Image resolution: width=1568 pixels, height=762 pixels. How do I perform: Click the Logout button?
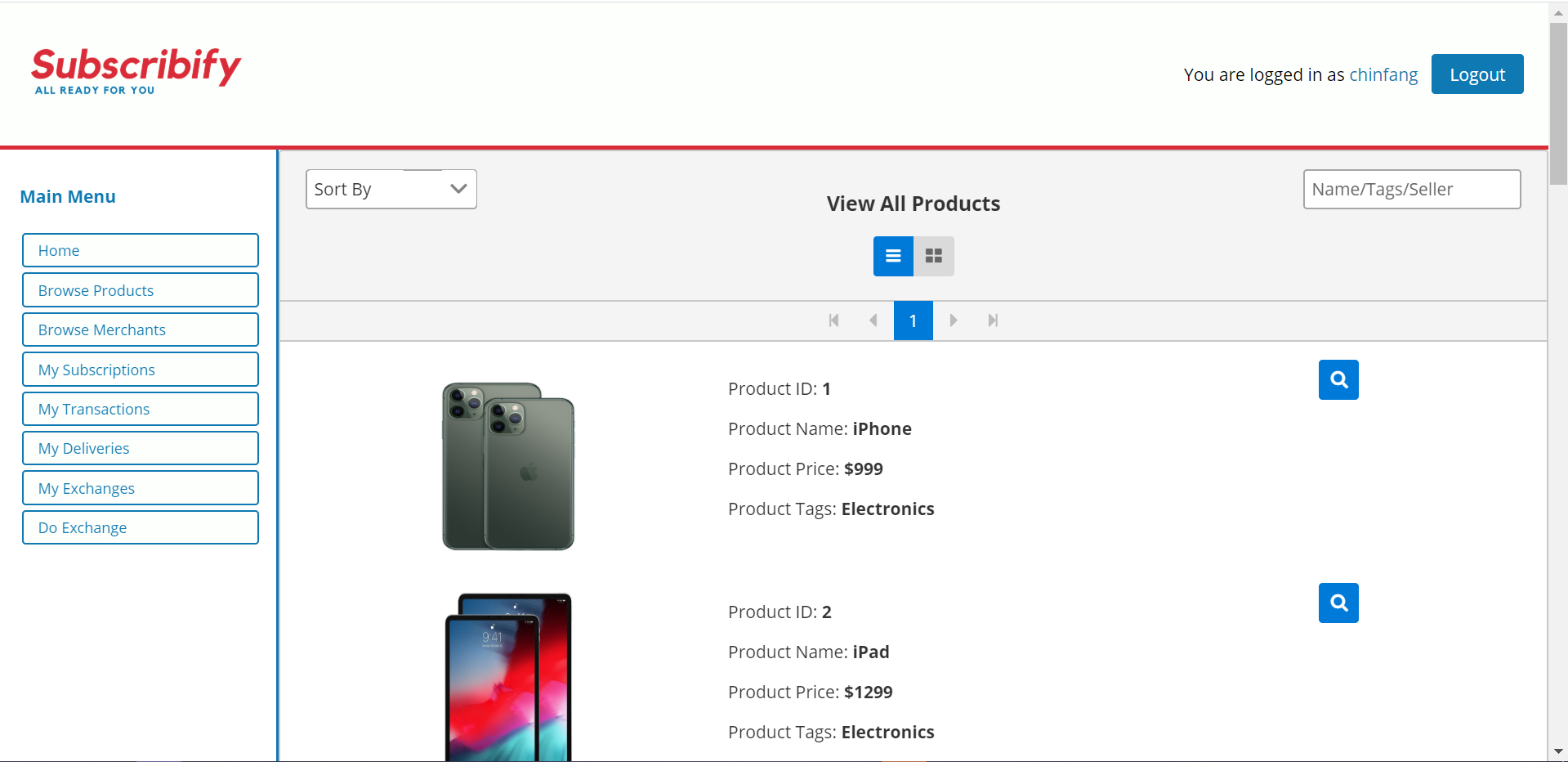[x=1477, y=74]
